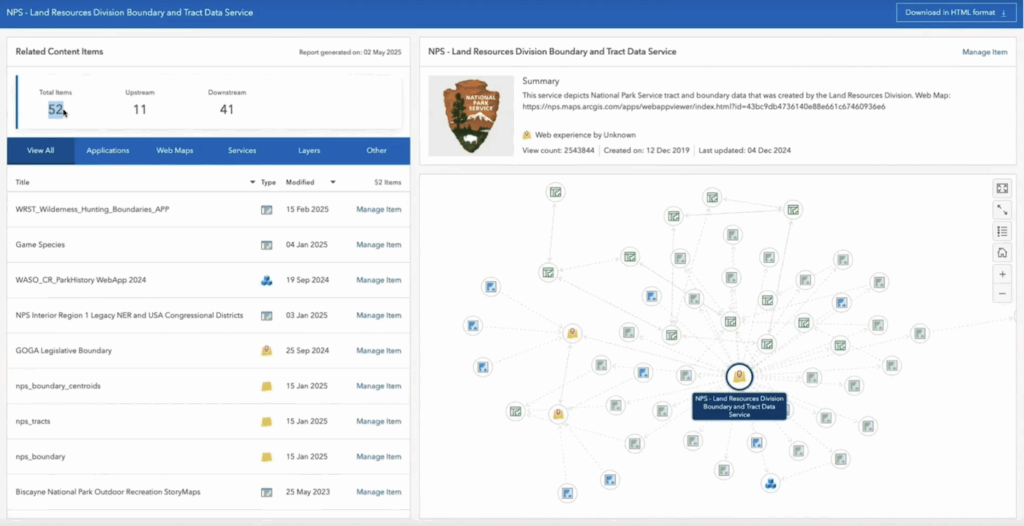The image size is (1024, 526).
Task: Click the '52 Items' count in the table header
Action: [x=389, y=182]
